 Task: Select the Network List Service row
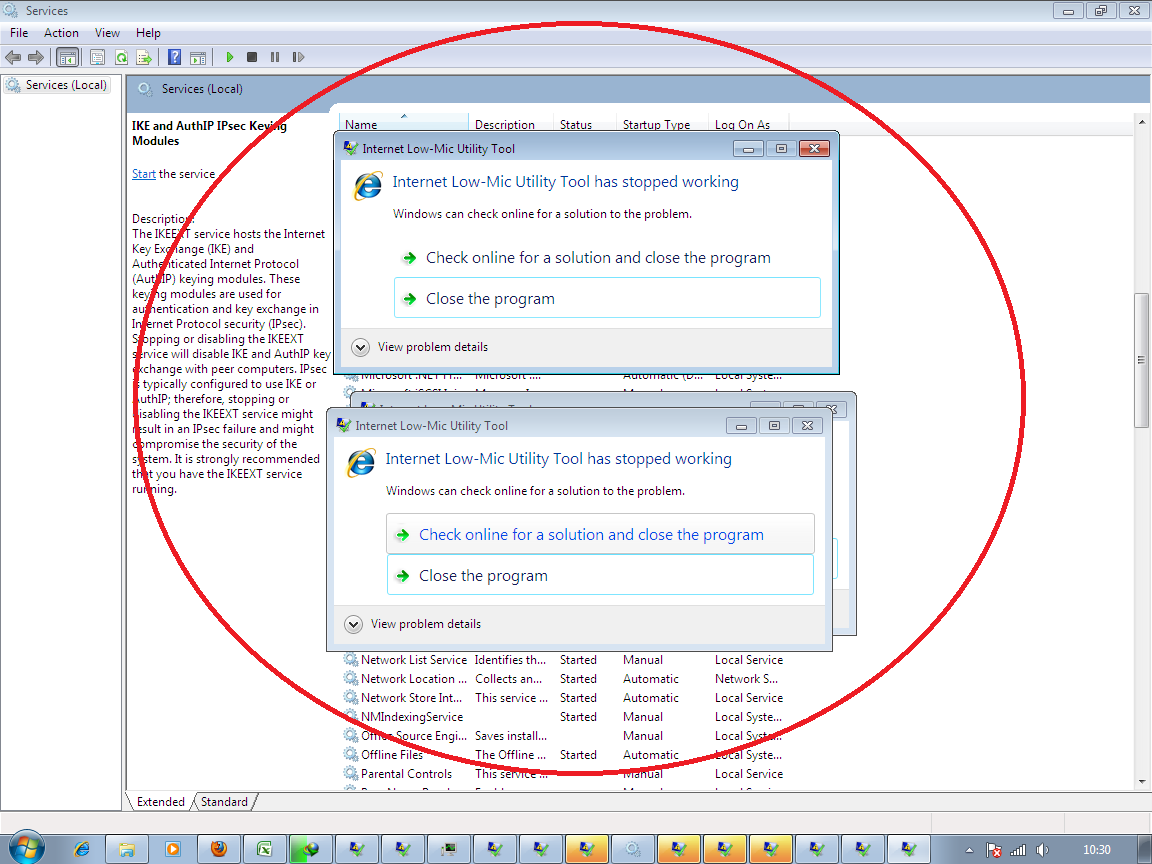pos(564,660)
